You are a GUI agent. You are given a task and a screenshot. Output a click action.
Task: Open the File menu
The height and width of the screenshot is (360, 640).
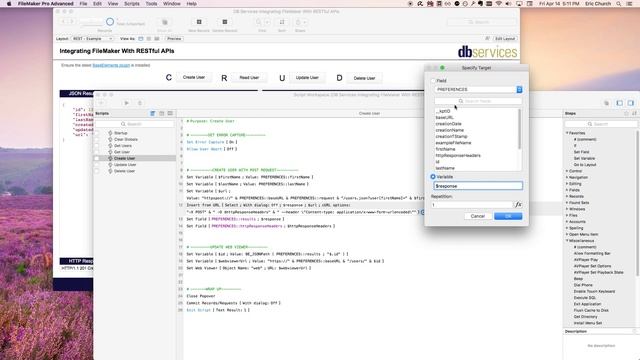[83, 4]
